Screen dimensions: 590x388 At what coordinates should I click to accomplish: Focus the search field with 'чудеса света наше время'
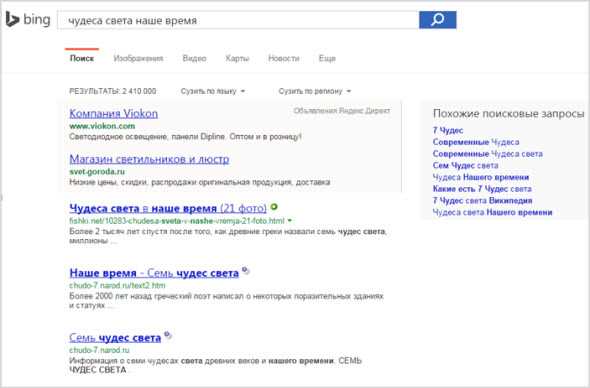[x=238, y=20]
